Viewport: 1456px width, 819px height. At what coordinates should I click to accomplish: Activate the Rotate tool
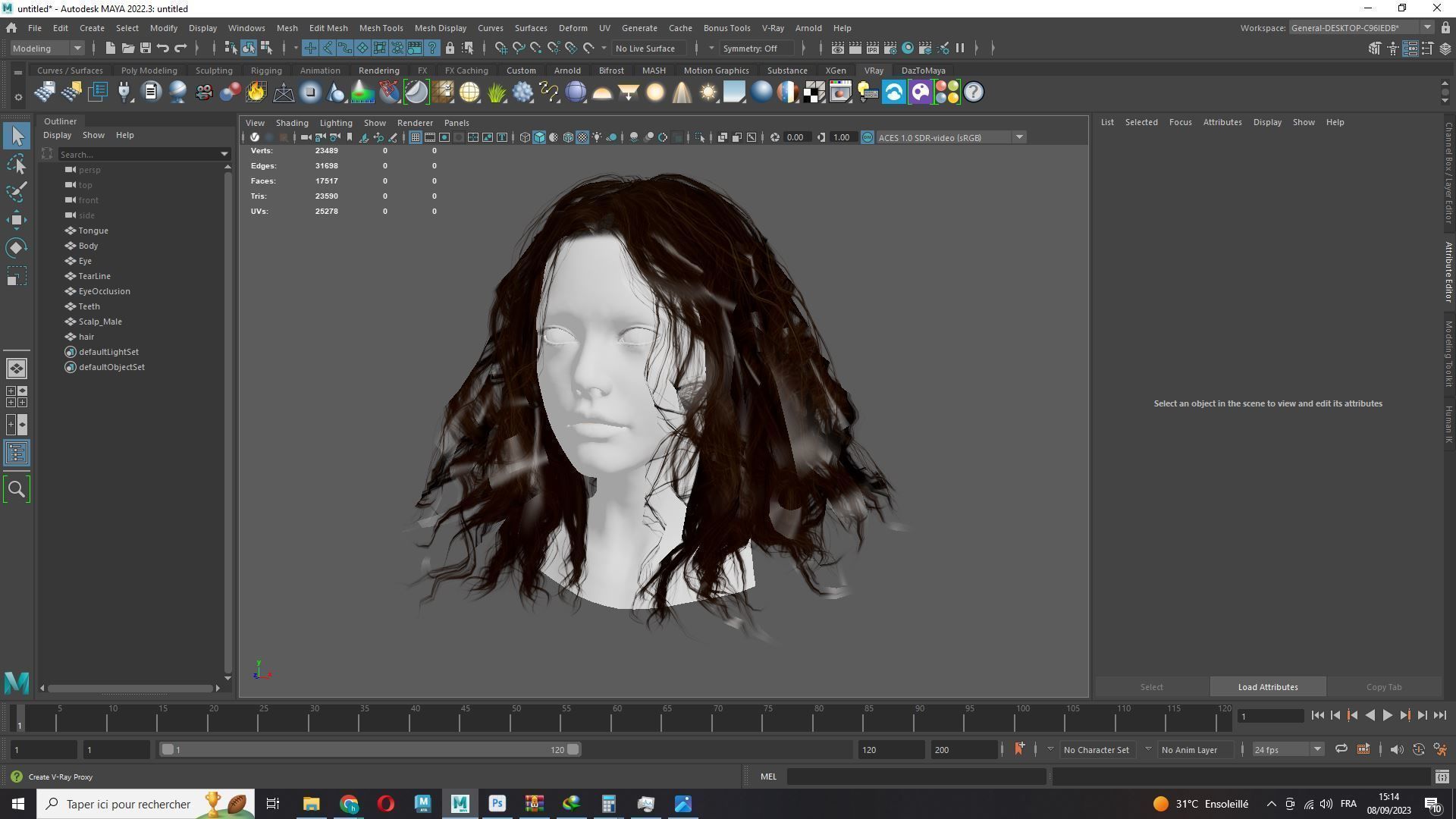tap(17, 248)
